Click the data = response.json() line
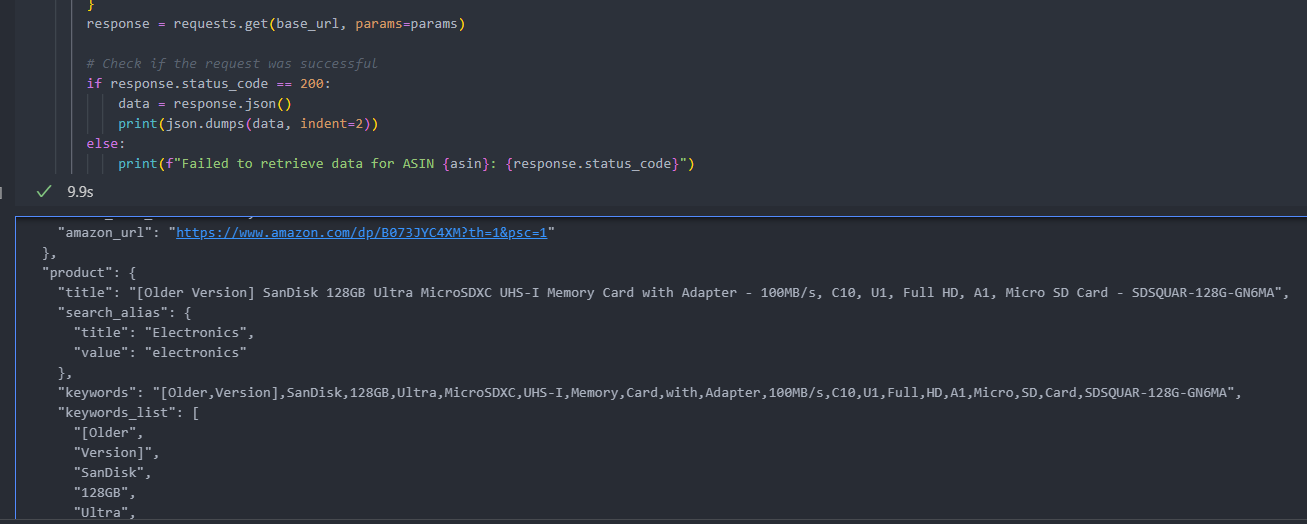1307x524 pixels. [x=204, y=104]
